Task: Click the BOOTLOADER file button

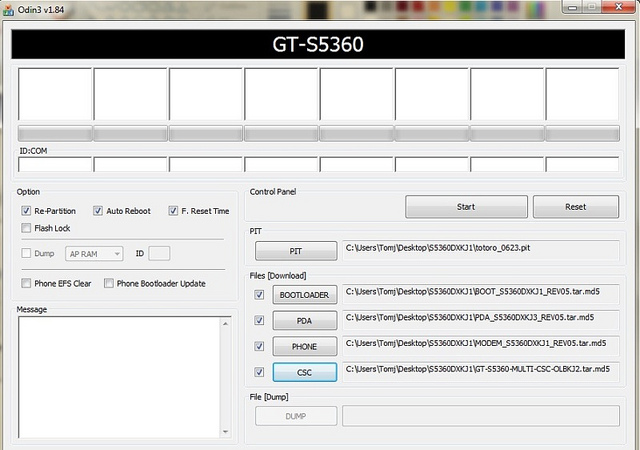Action: click(x=304, y=295)
